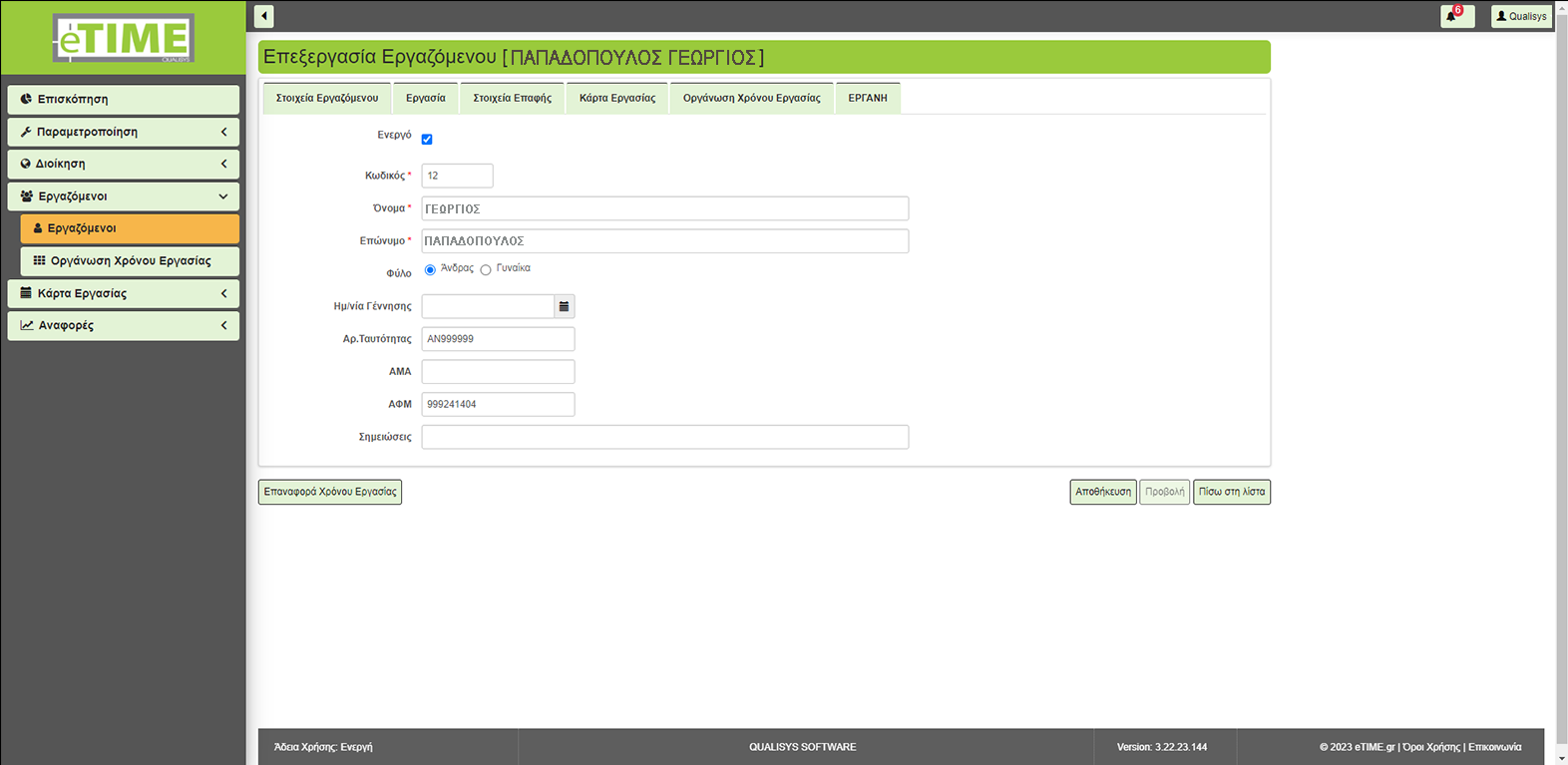Expand the Διοίκηση menu chevron

pos(223,164)
